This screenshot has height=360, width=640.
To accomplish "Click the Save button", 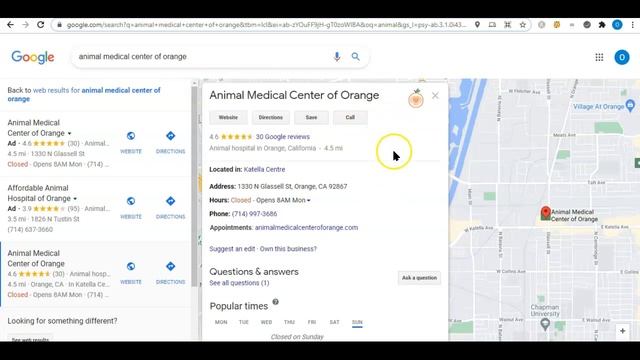I will (311, 117).
